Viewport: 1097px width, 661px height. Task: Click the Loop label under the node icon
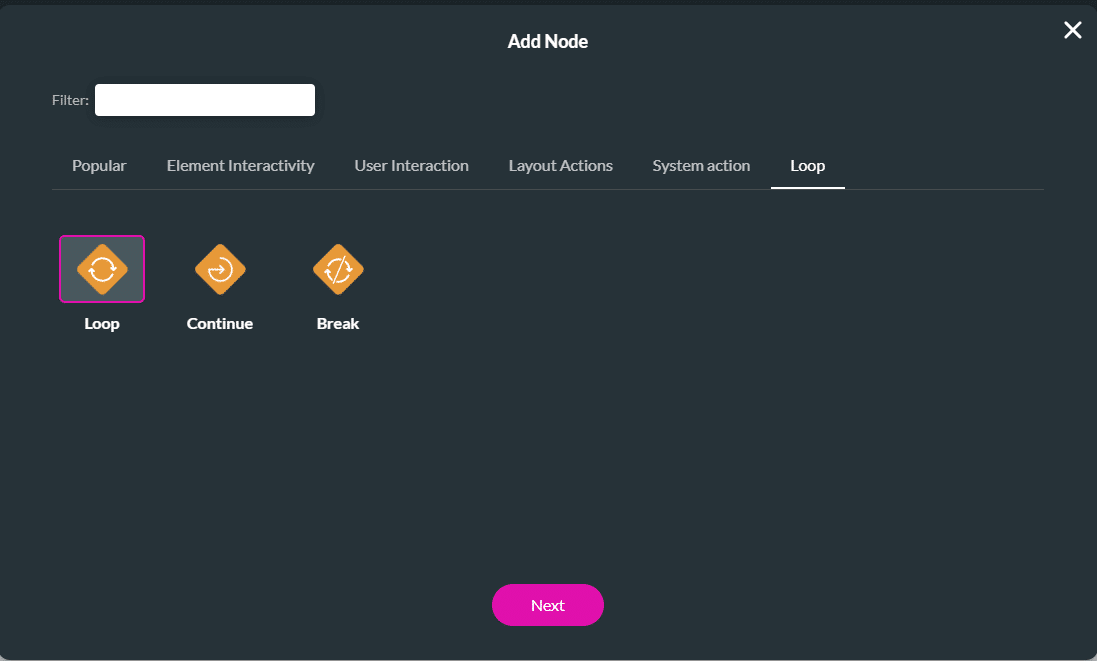(102, 324)
